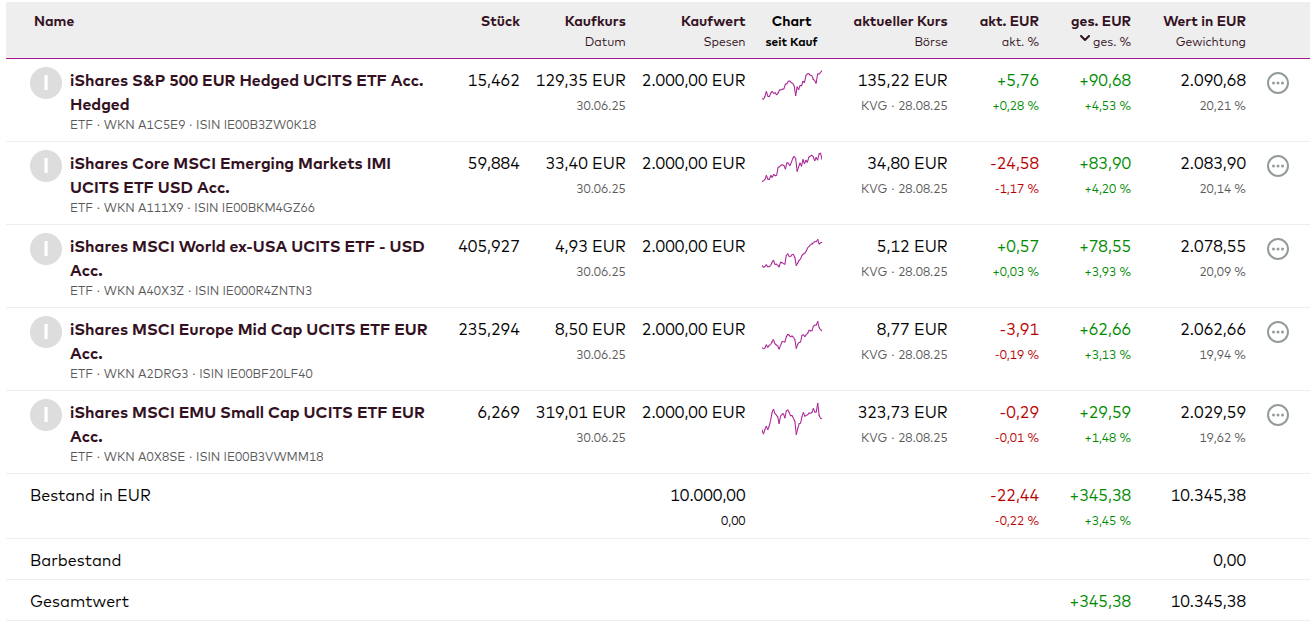Click alert icon beside Emerging Markets IMI ETF
This screenshot has width=1313, height=629.
[x=46, y=166]
